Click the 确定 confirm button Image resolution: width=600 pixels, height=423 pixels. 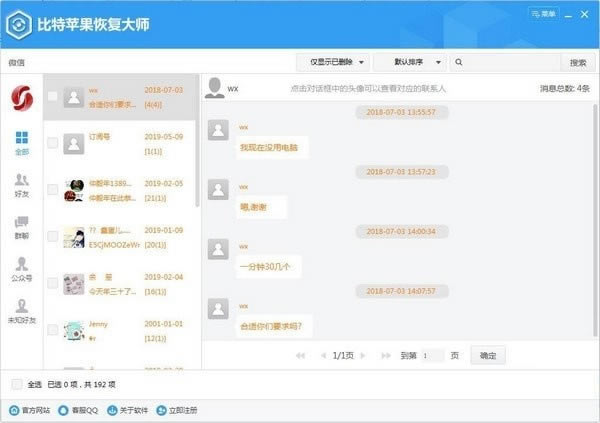click(488, 356)
